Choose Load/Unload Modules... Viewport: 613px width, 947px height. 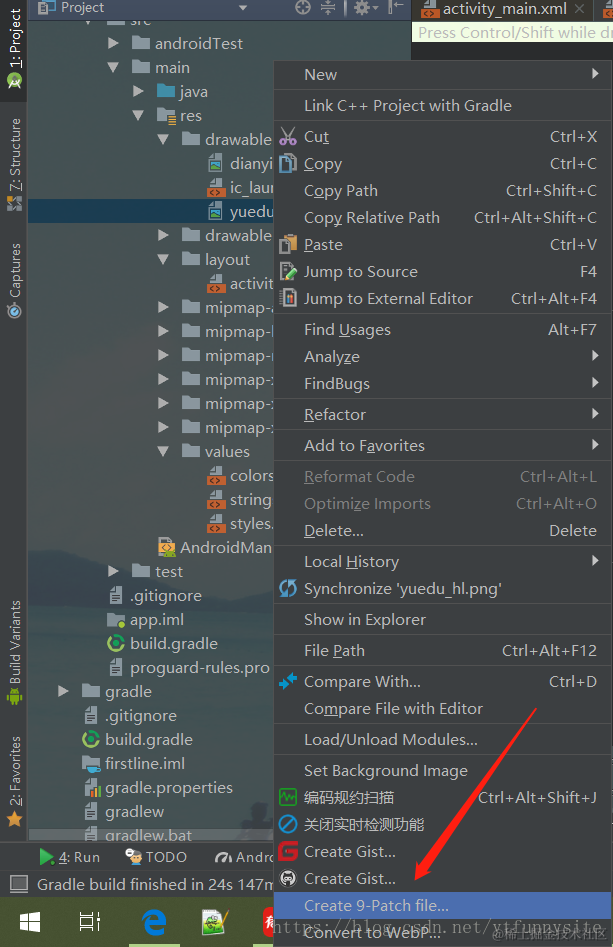tap(442, 740)
